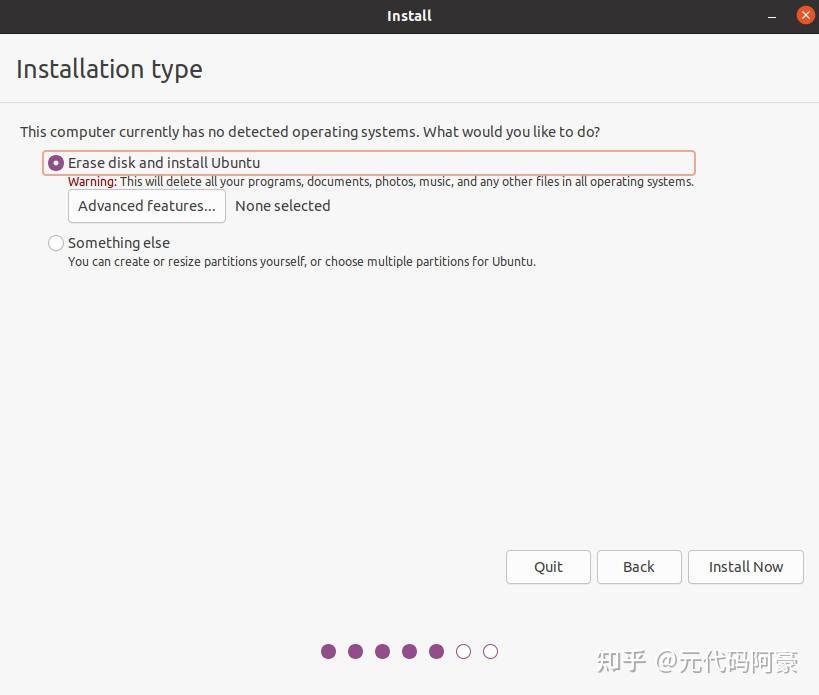Click the None selected label beside Advanced features

click(x=282, y=206)
